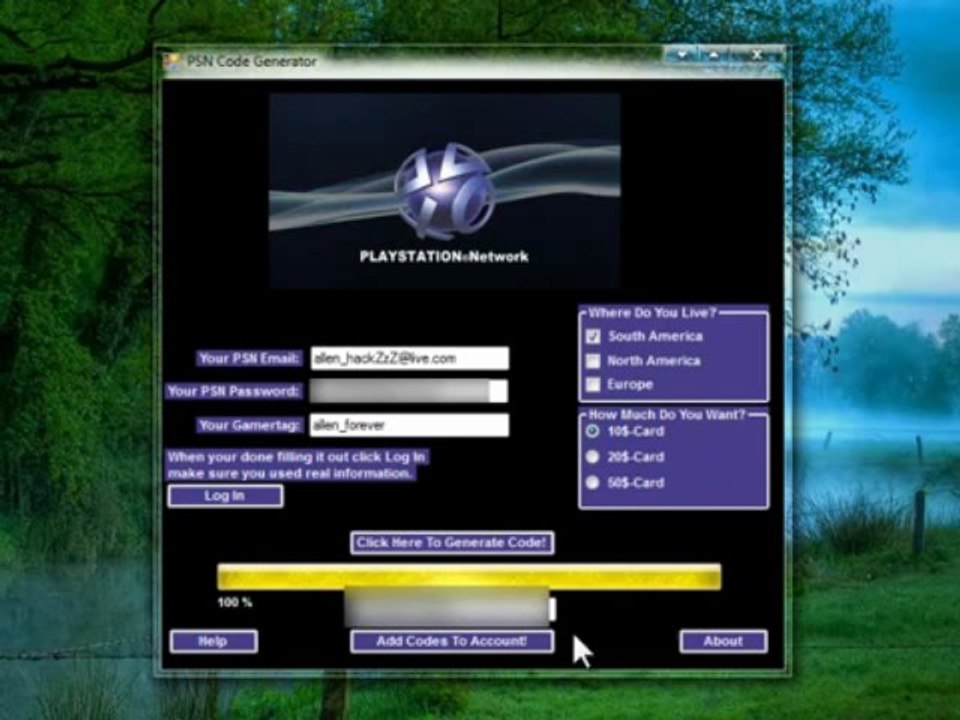Check the North America checkbox

click(593, 361)
